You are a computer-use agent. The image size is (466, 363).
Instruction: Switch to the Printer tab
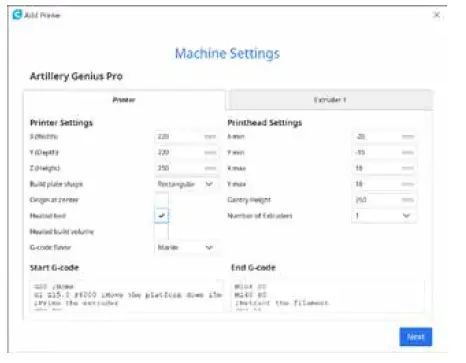(124, 100)
